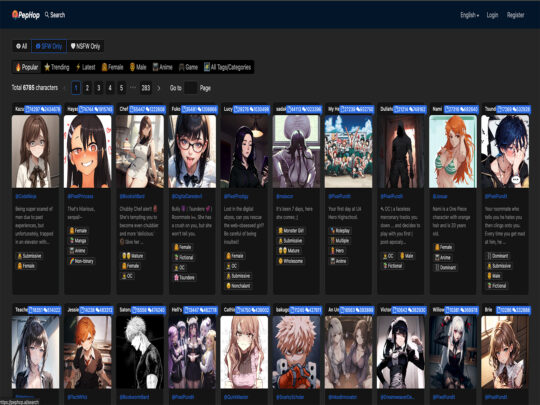
Task: Click the next page arrow
Action: coord(159,88)
